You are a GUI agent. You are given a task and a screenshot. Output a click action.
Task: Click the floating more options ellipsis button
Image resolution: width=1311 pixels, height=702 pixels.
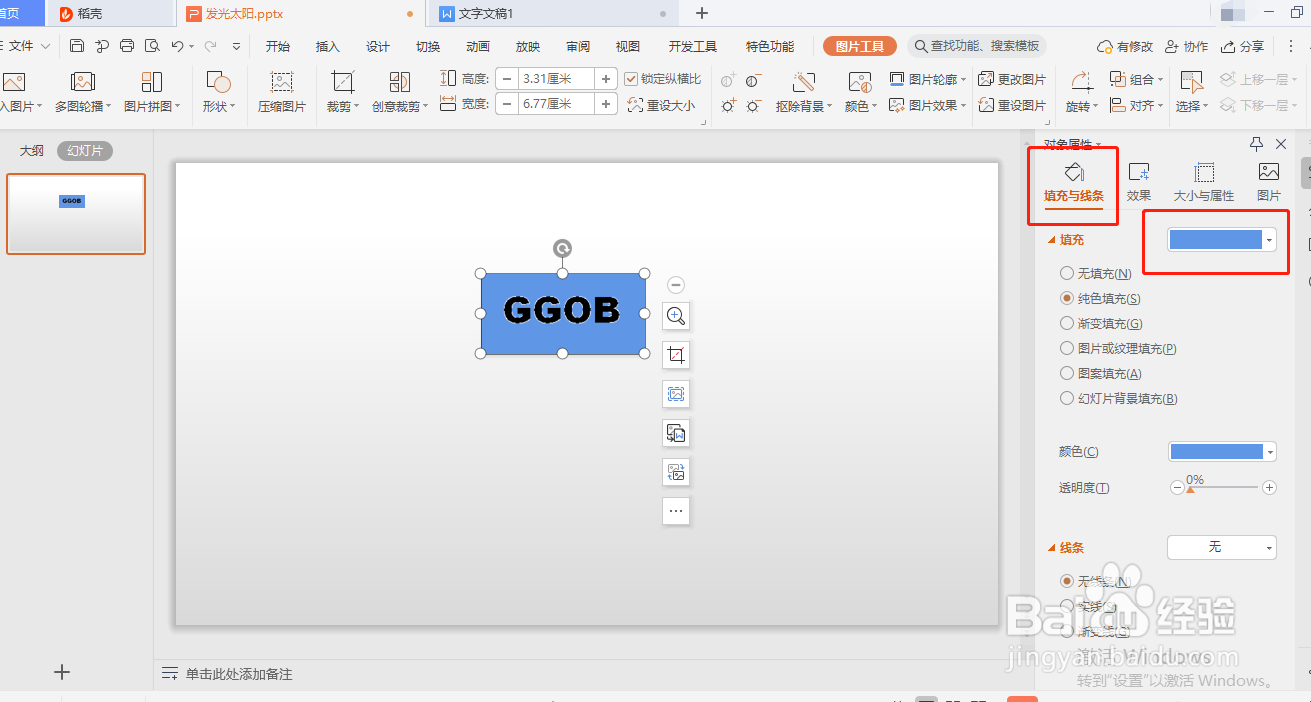pyautogui.click(x=676, y=511)
